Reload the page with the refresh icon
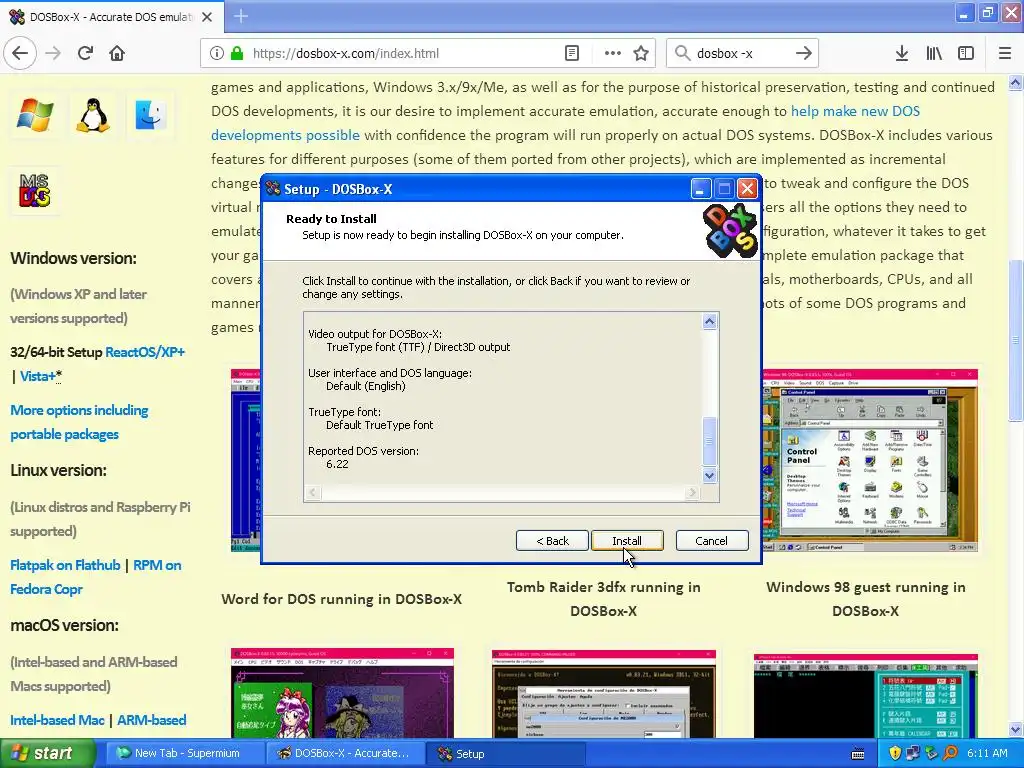Image resolution: width=1024 pixels, height=768 pixels. 85,53
